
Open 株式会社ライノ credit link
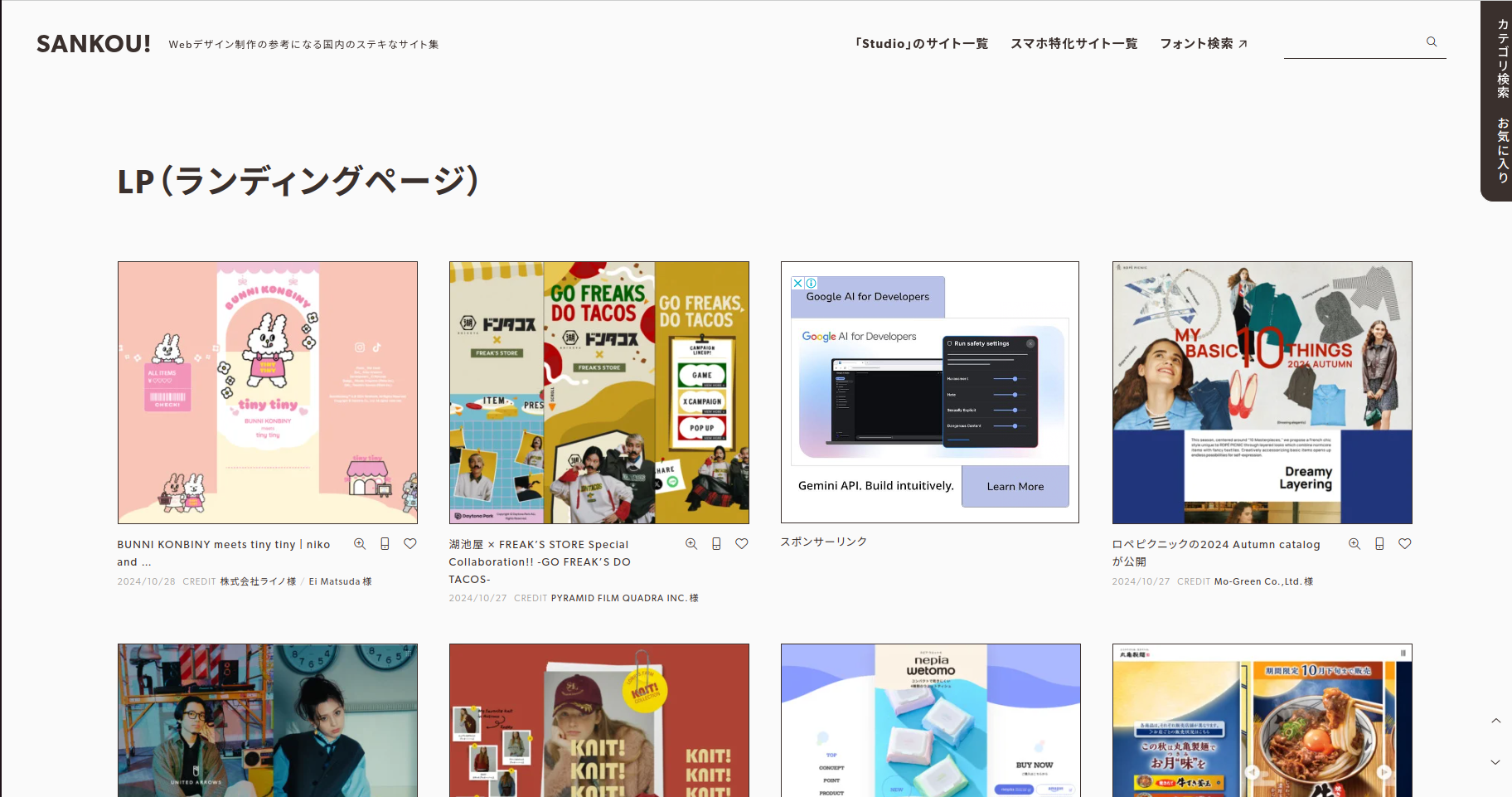coord(258,581)
